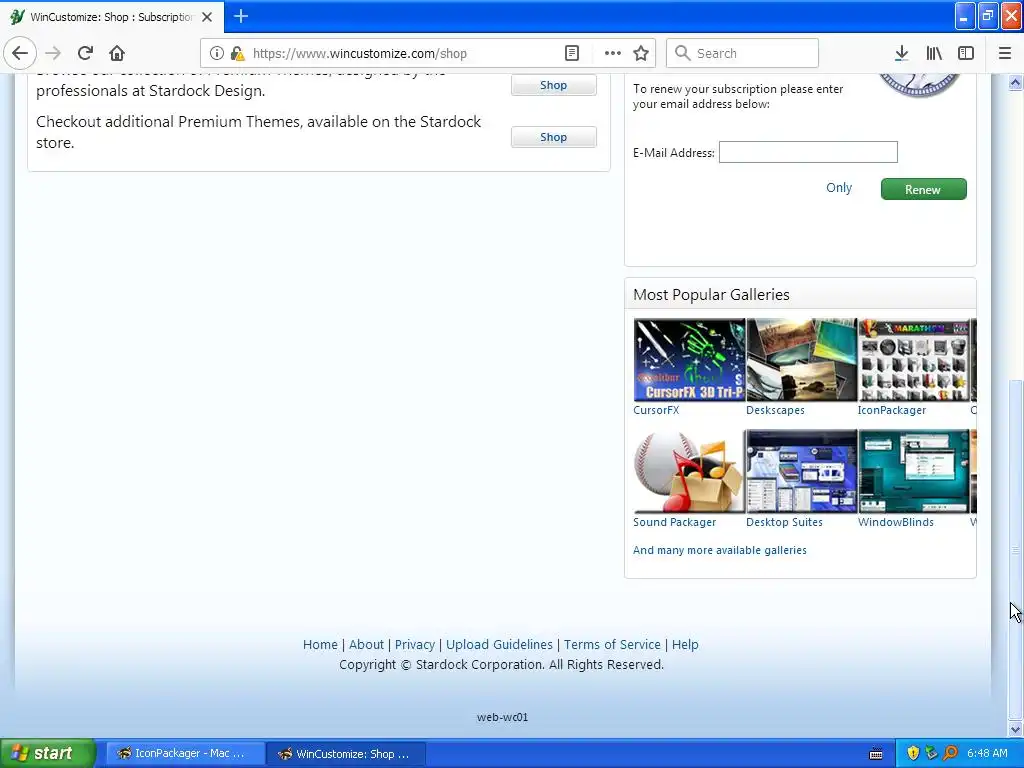Click the Sound Packager text link
The height and width of the screenshot is (768, 1024).
674,522
